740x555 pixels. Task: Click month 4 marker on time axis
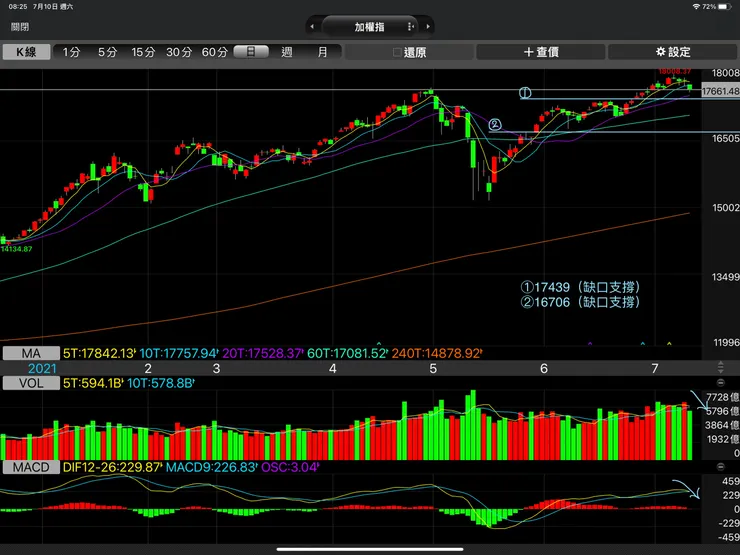click(x=333, y=369)
